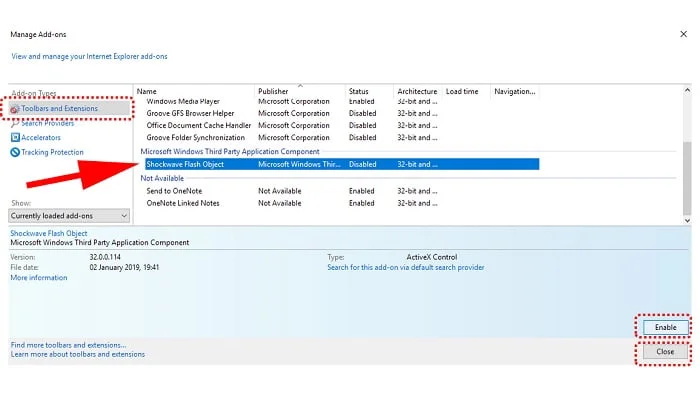This screenshot has width=700, height=393.
Task: Enable the selected Shockwave Flash Object
Action: (x=665, y=327)
